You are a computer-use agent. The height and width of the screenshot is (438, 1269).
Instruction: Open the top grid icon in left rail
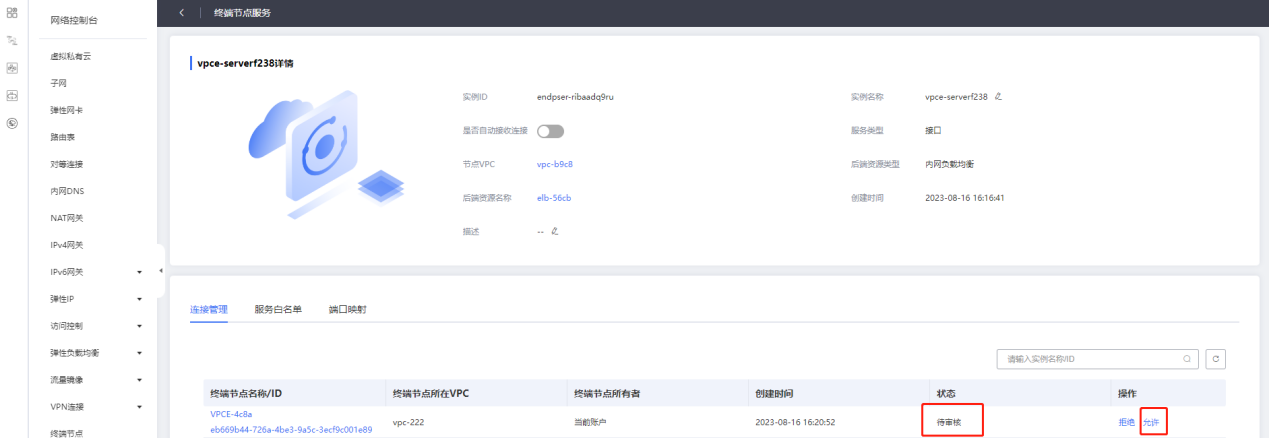click(12, 13)
